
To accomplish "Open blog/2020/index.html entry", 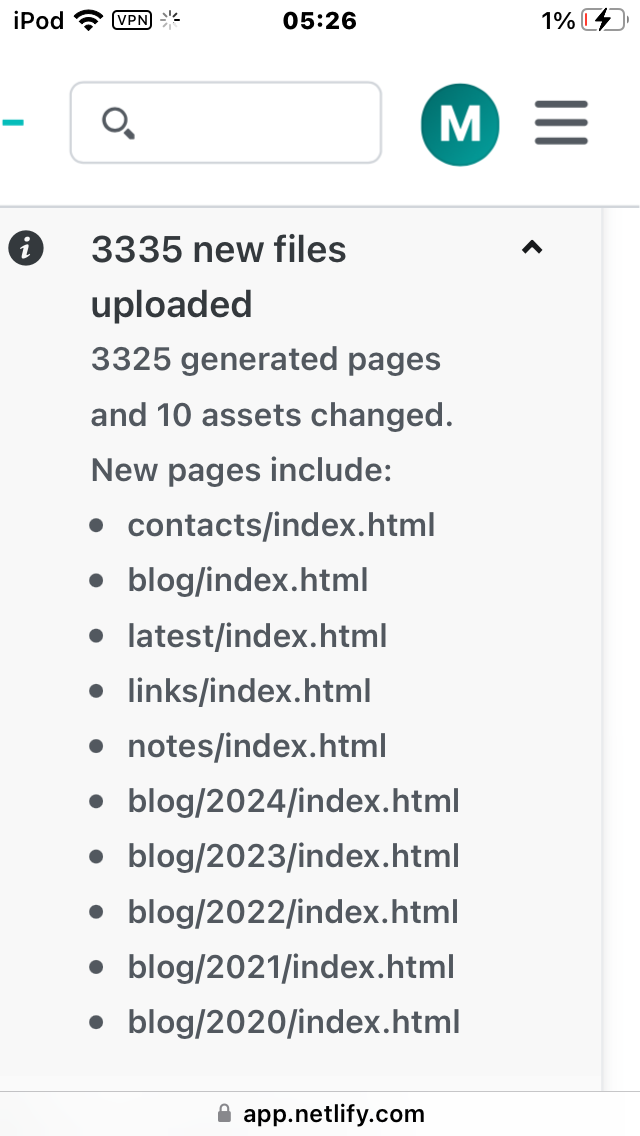I will pyautogui.click(x=293, y=1022).
